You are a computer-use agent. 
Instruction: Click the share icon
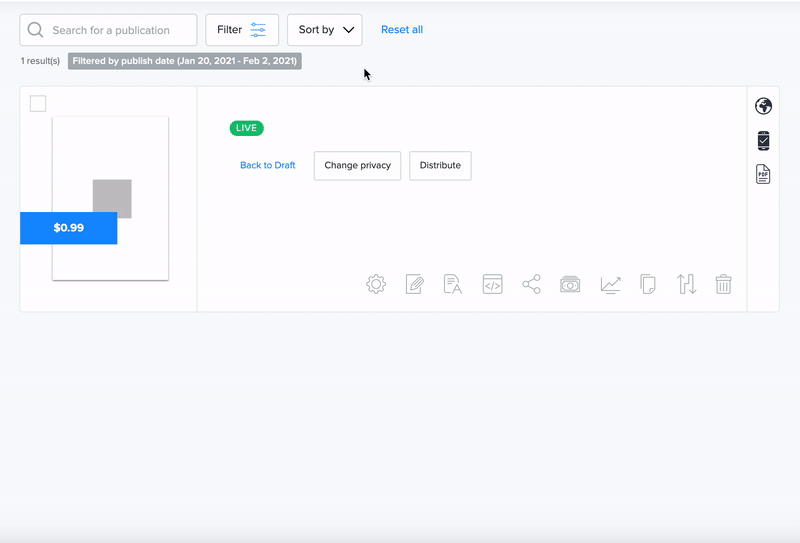pos(531,284)
